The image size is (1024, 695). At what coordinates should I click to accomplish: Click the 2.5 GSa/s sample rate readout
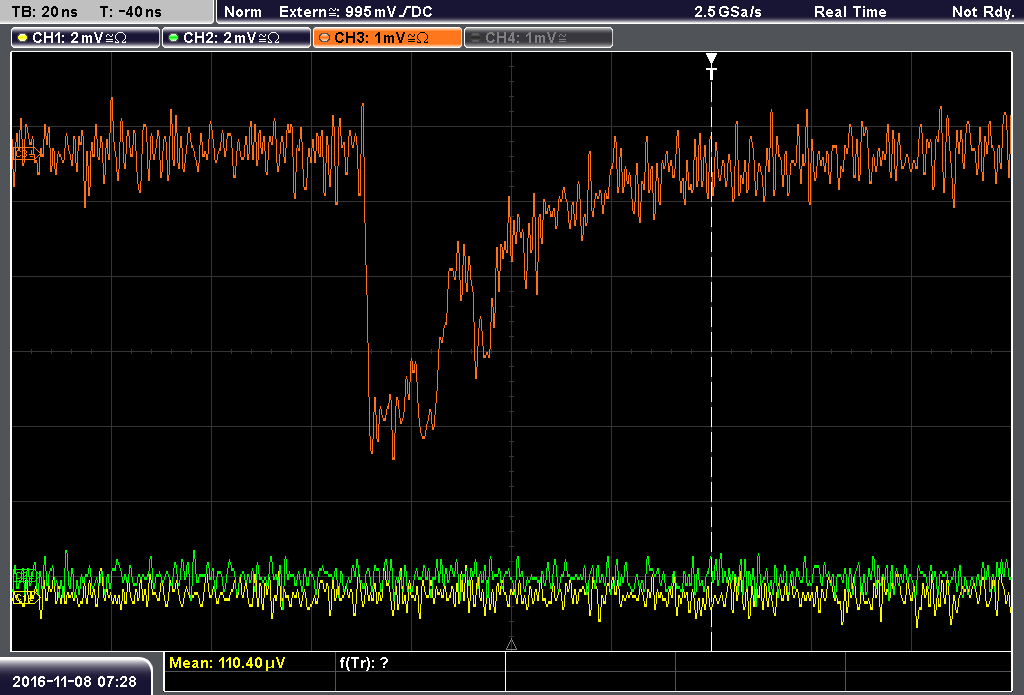click(728, 12)
